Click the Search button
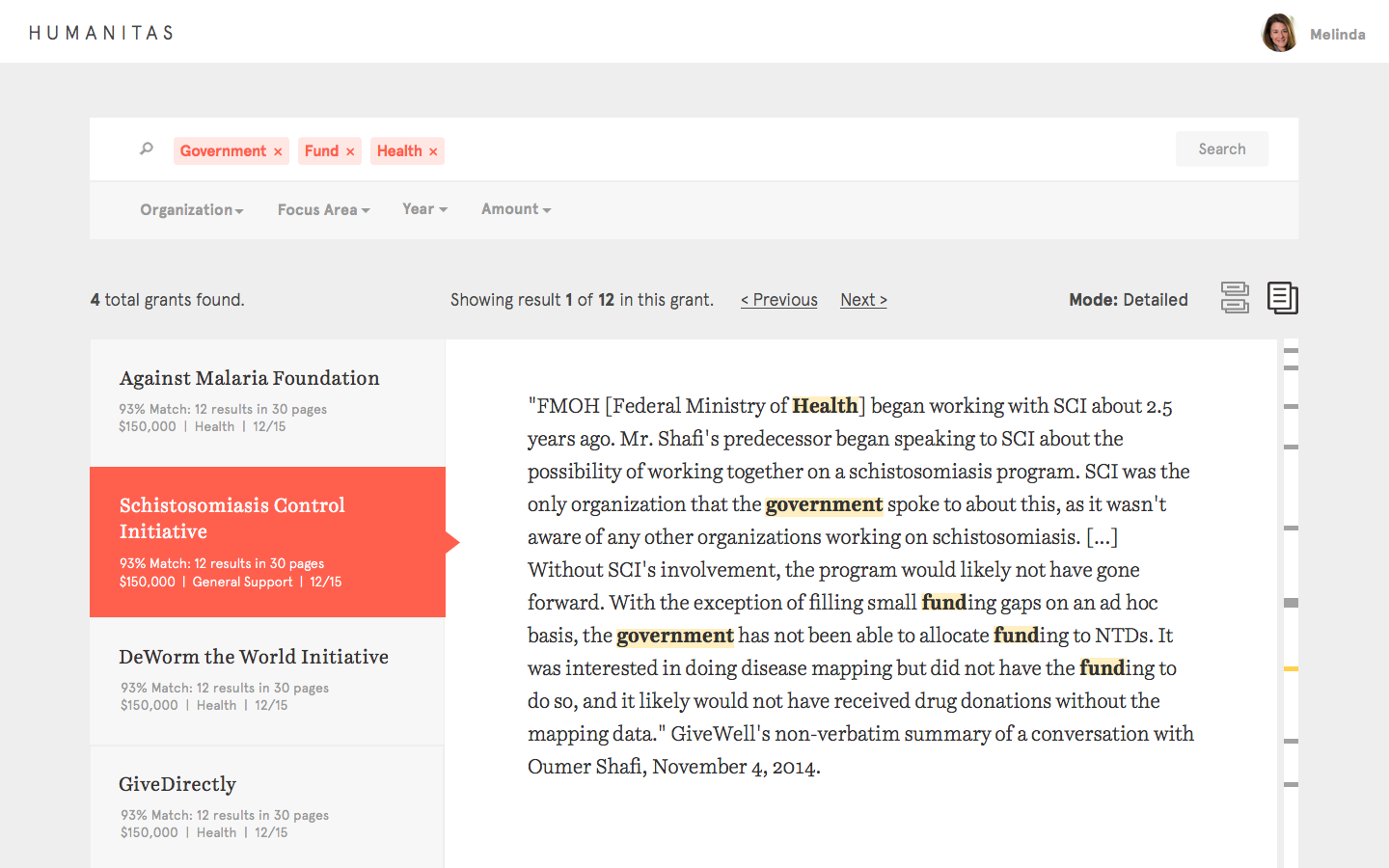This screenshot has width=1389, height=868. coord(1222,149)
